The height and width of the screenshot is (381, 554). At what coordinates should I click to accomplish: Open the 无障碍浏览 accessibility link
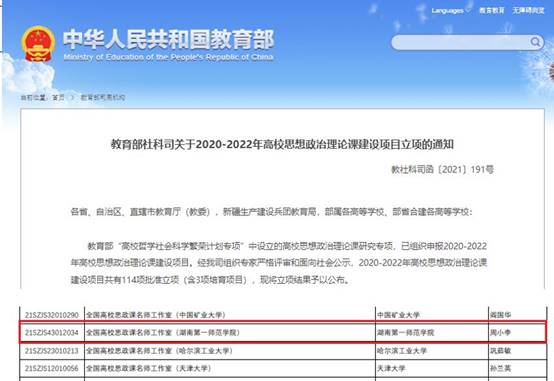pyautogui.click(x=529, y=11)
